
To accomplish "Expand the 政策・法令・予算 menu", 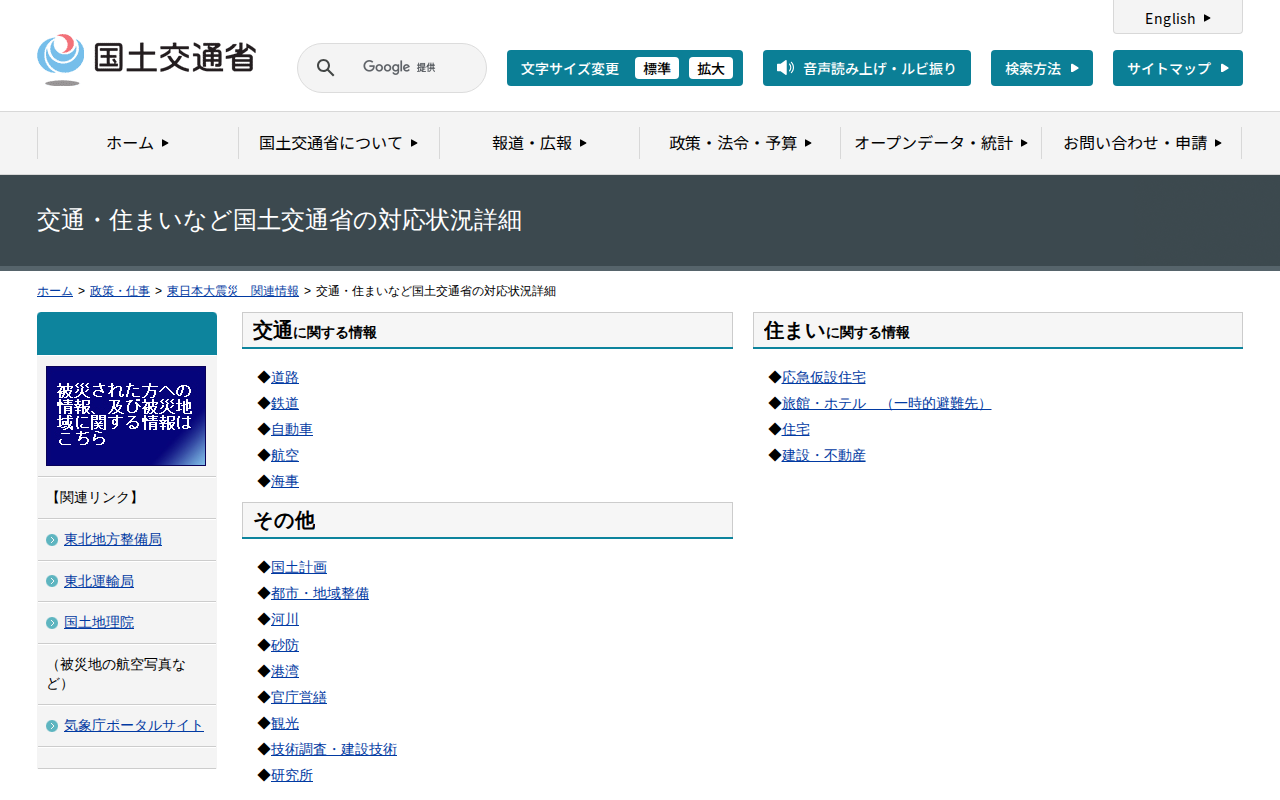I will (740, 143).
